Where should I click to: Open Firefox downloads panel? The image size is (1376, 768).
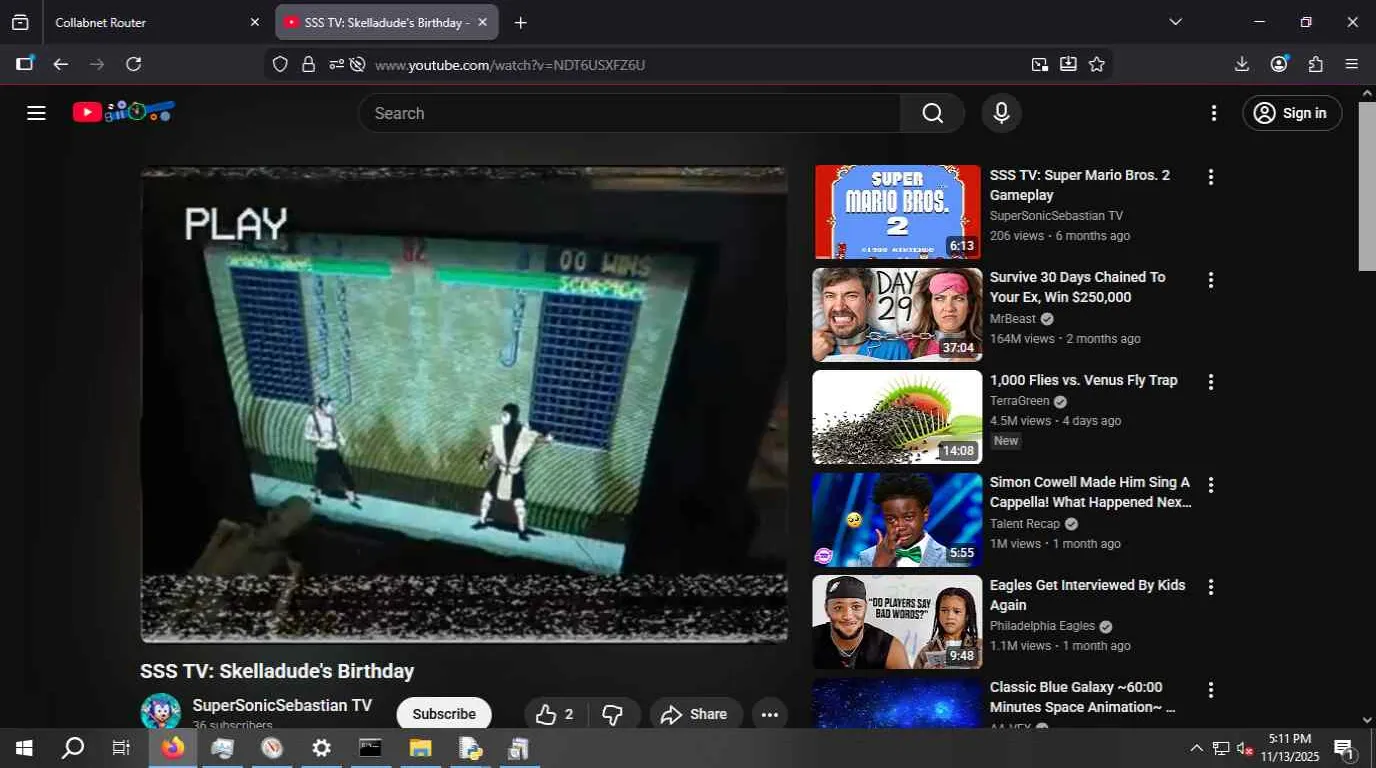click(x=1242, y=64)
